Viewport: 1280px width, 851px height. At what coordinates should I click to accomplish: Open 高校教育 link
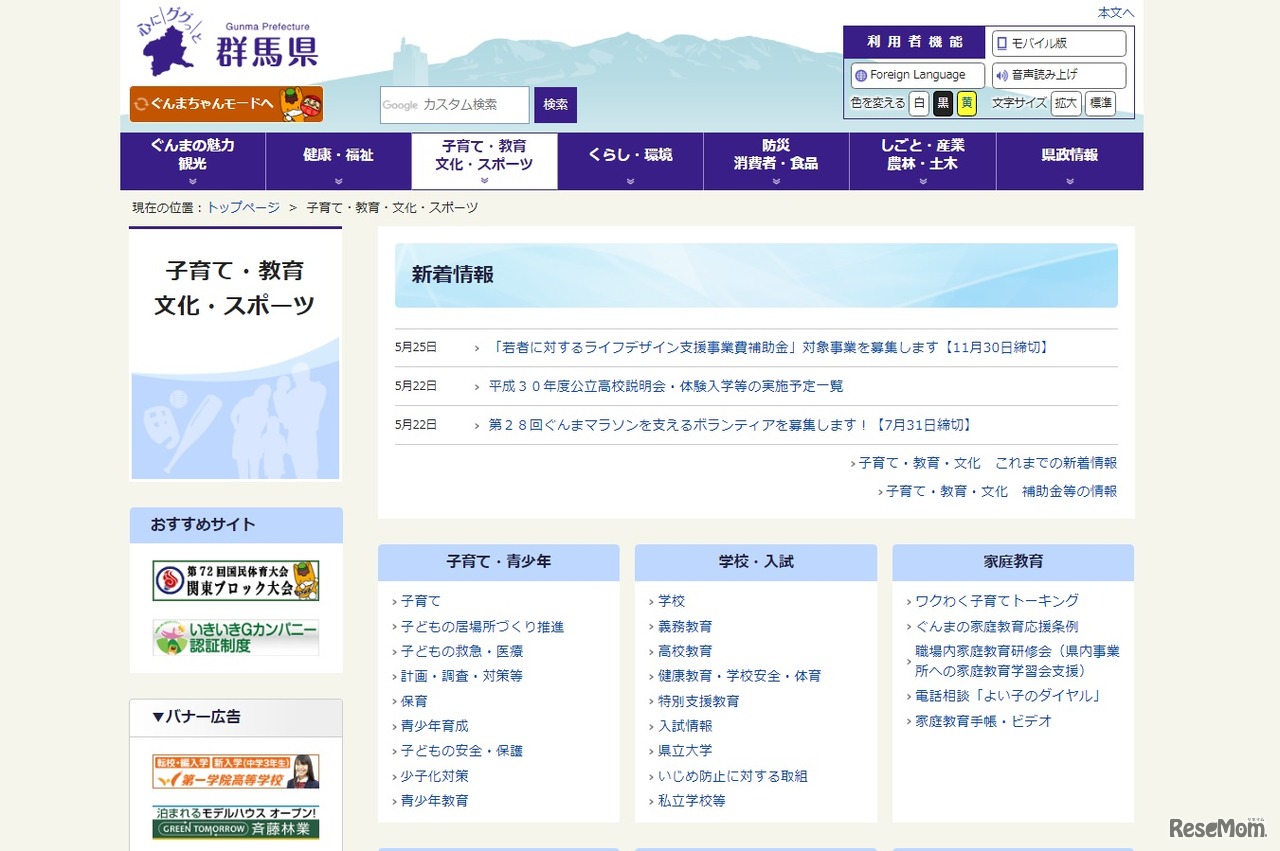pyautogui.click(x=686, y=651)
